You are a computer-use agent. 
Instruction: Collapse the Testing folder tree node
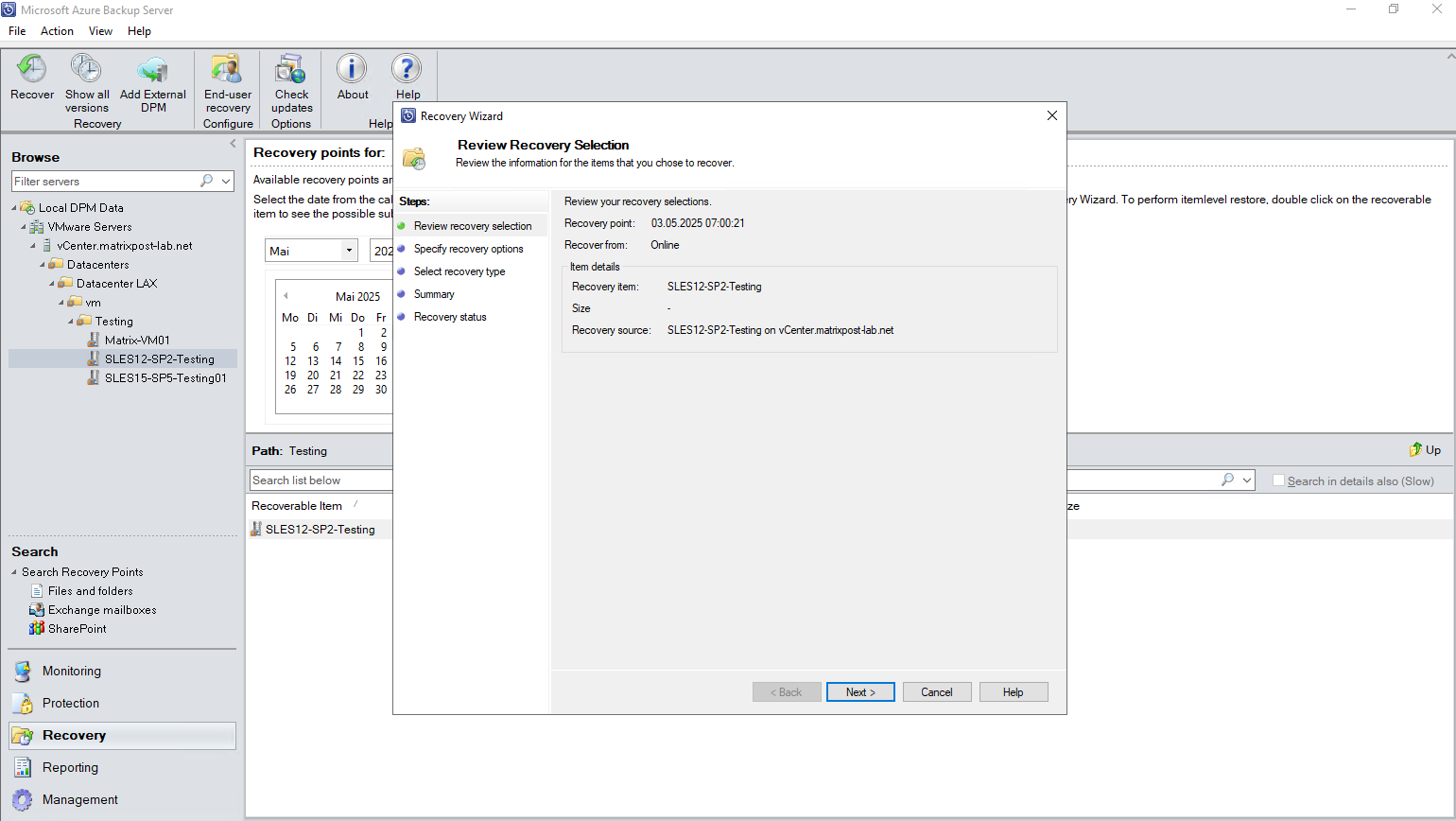click(71, 322)
